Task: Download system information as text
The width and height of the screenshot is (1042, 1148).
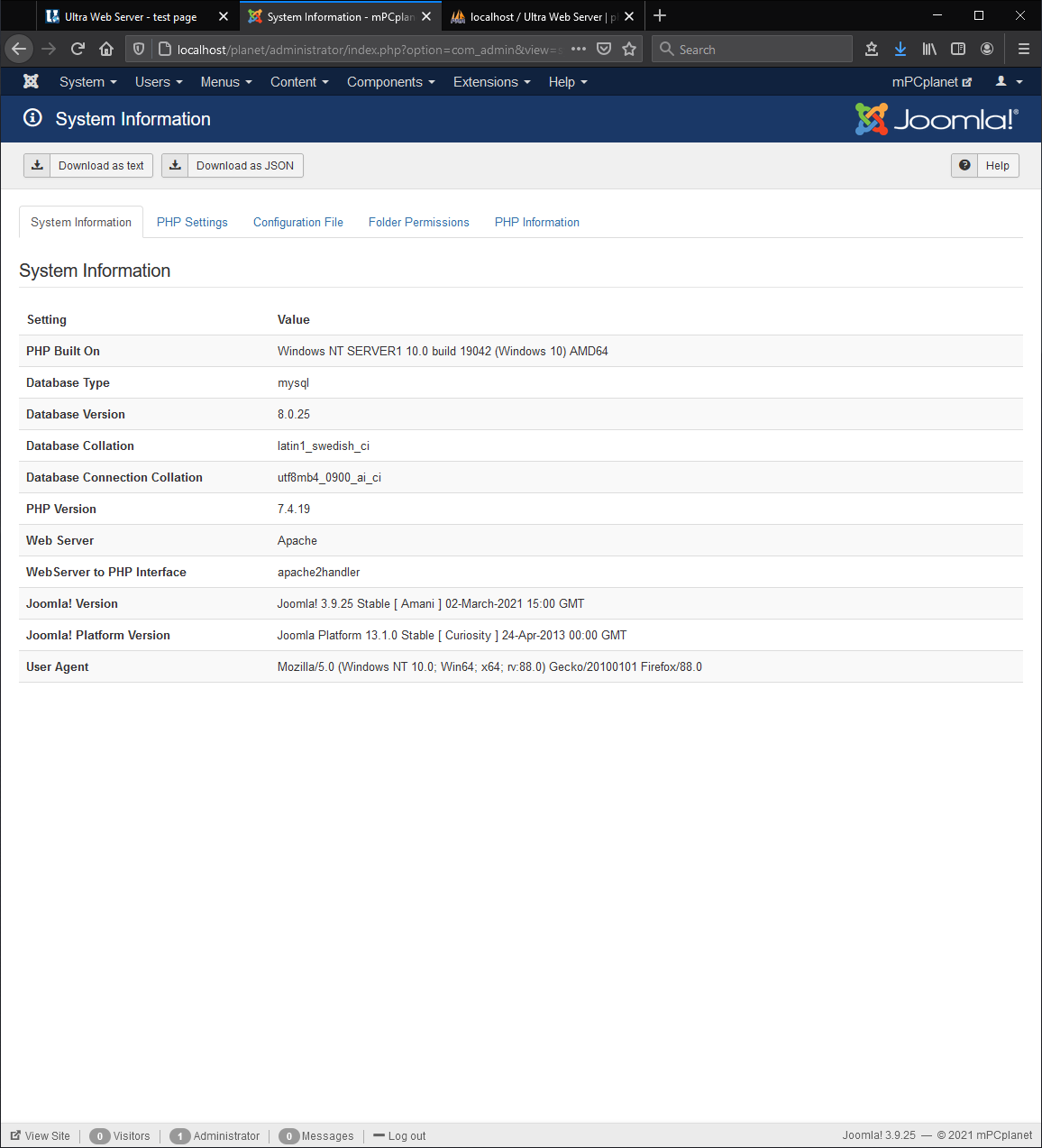Action: point(88,165)
